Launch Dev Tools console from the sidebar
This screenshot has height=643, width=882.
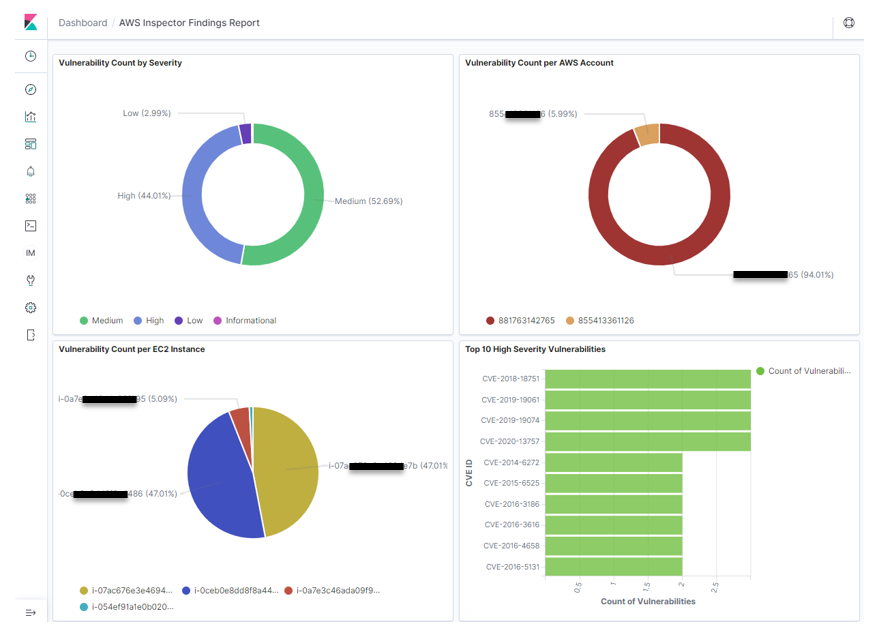(x=30, y=225)
